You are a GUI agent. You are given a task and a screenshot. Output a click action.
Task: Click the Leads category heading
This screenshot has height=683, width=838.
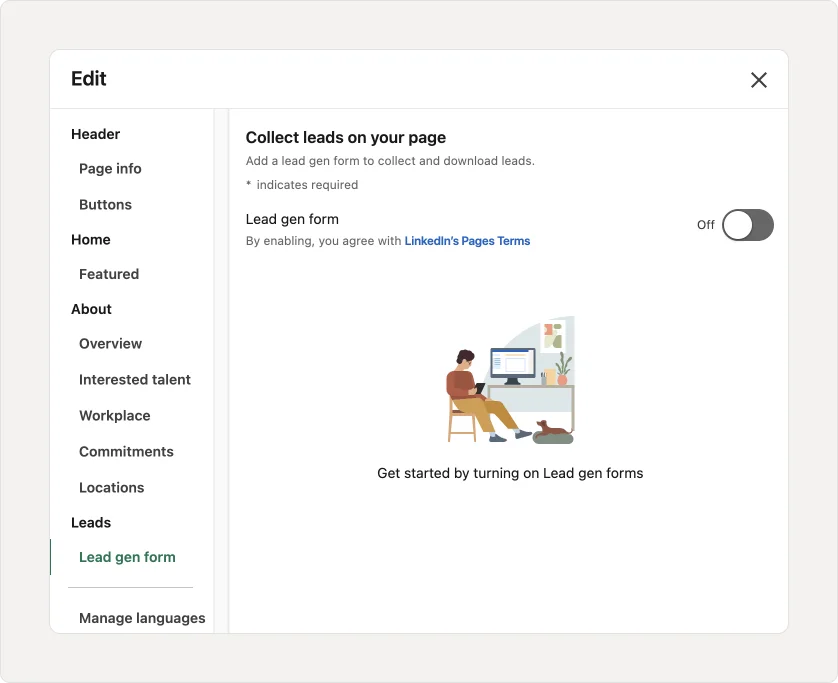click(91, 523)
